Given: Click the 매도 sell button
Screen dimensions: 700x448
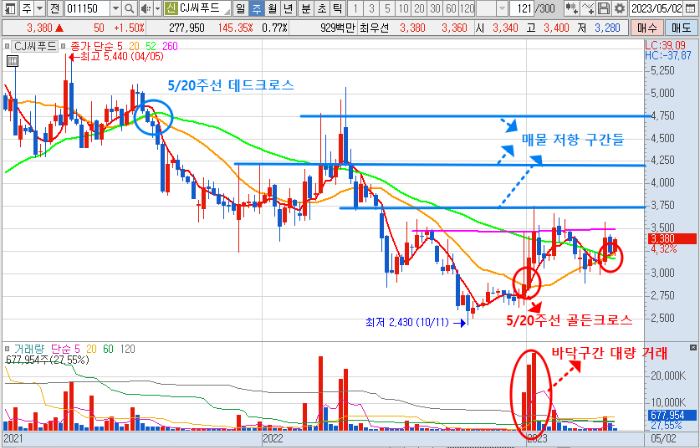Looking at the screenshot, I should tap(681, 28).
